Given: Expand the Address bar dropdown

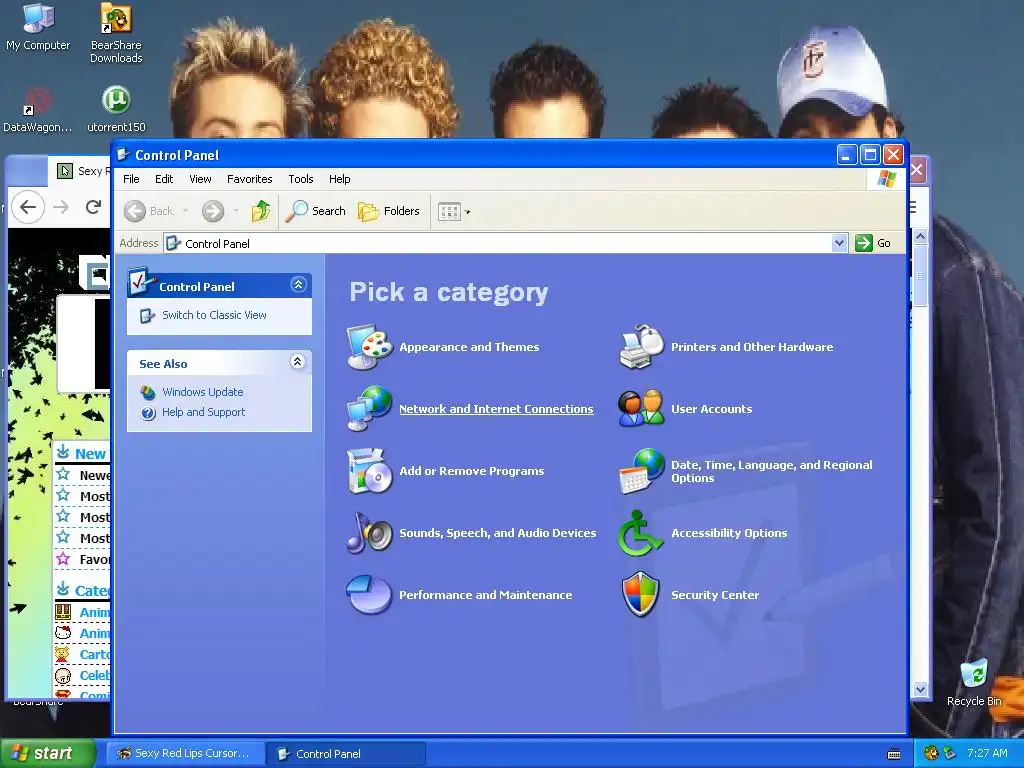Looking at the screenshot, I should pos(839,243).
